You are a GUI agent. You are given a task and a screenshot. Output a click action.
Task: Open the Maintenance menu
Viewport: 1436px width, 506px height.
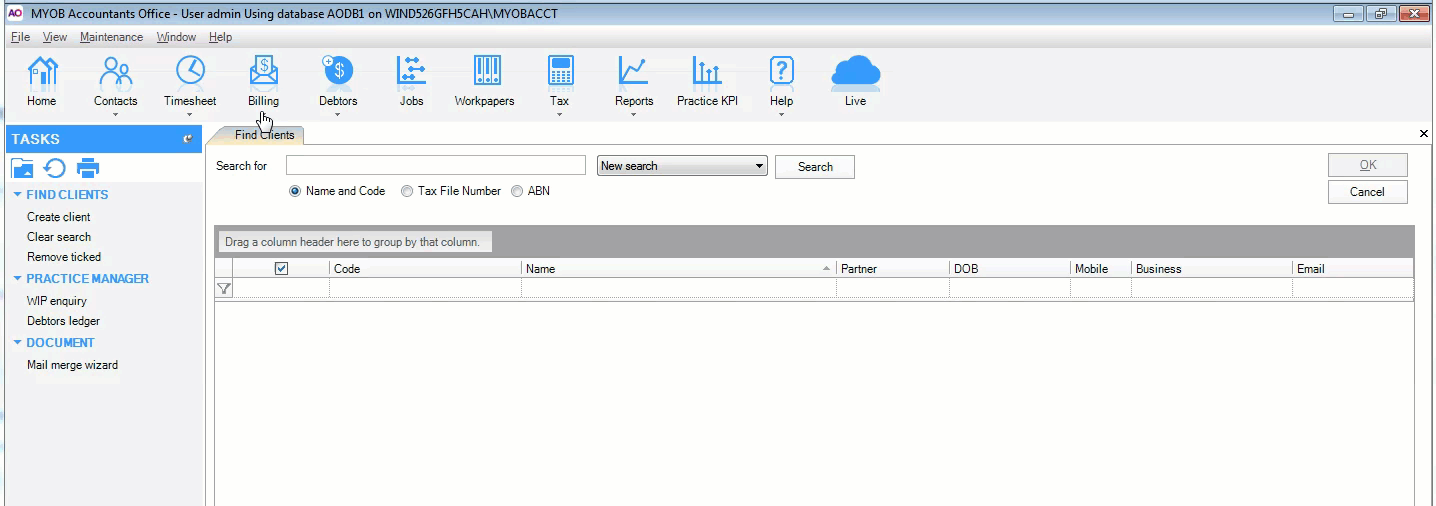111,37
